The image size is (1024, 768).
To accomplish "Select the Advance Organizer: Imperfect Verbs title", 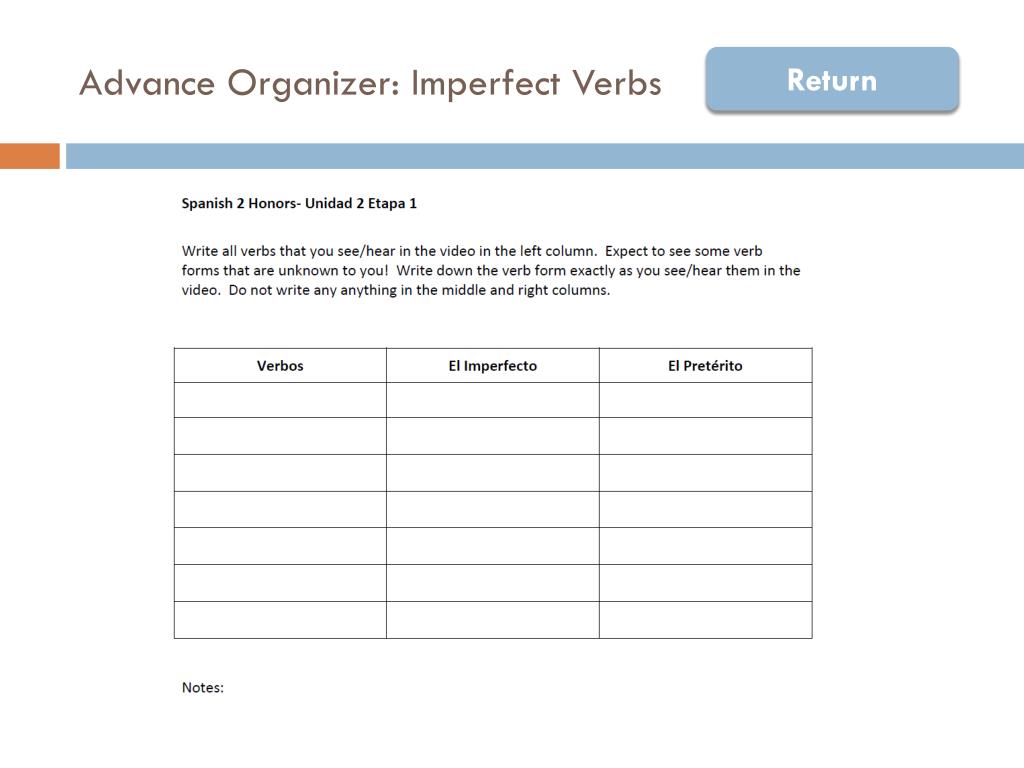I will (370, 83).
